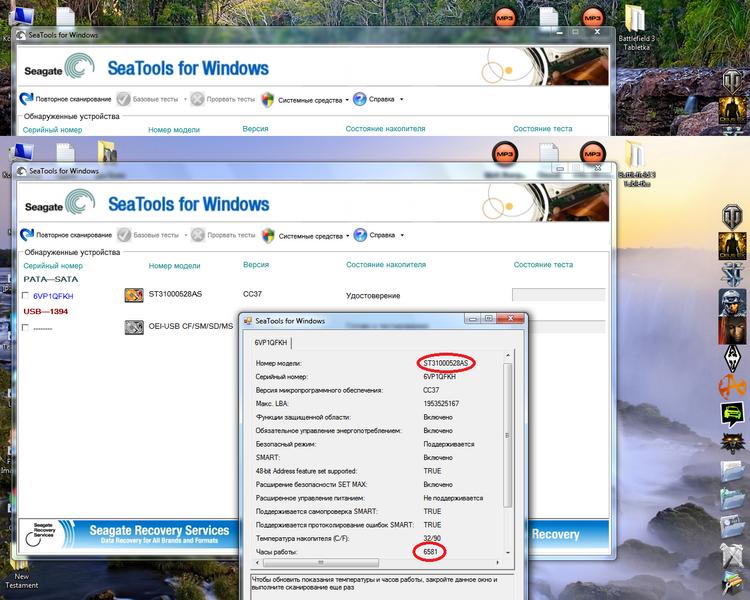Click the Базовые тесты checkmark icon in lower window
This screenshot has height=600, width=750.
(124, 235)
